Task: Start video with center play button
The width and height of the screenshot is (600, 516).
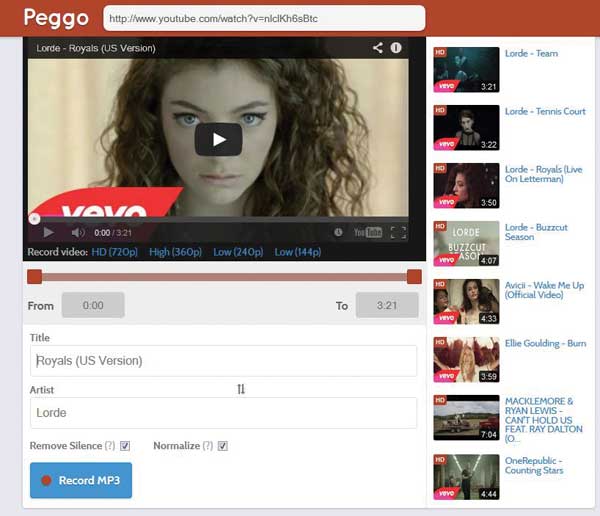Action: (x=218, y=140)
